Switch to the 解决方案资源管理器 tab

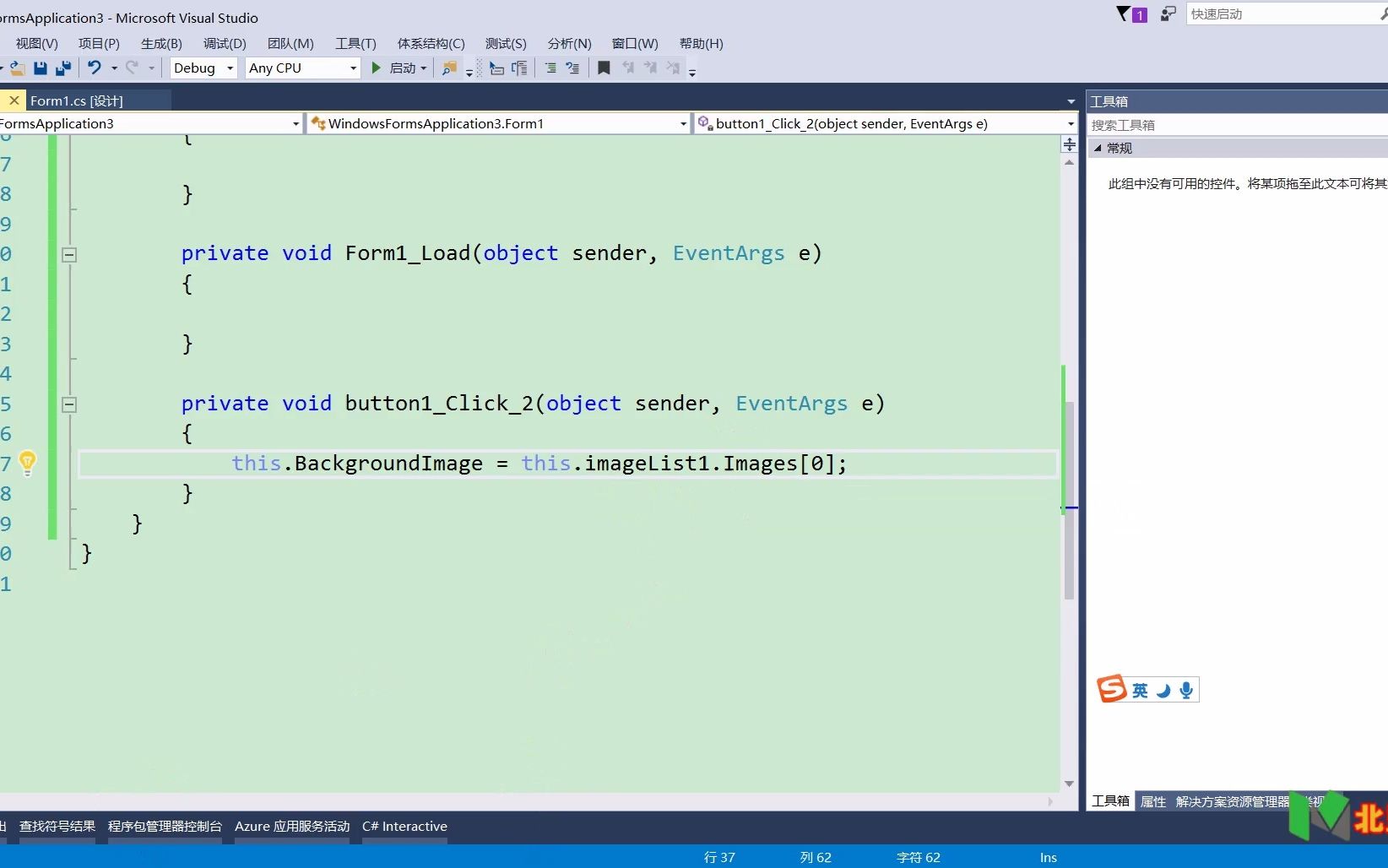(x=1233, y=801)
